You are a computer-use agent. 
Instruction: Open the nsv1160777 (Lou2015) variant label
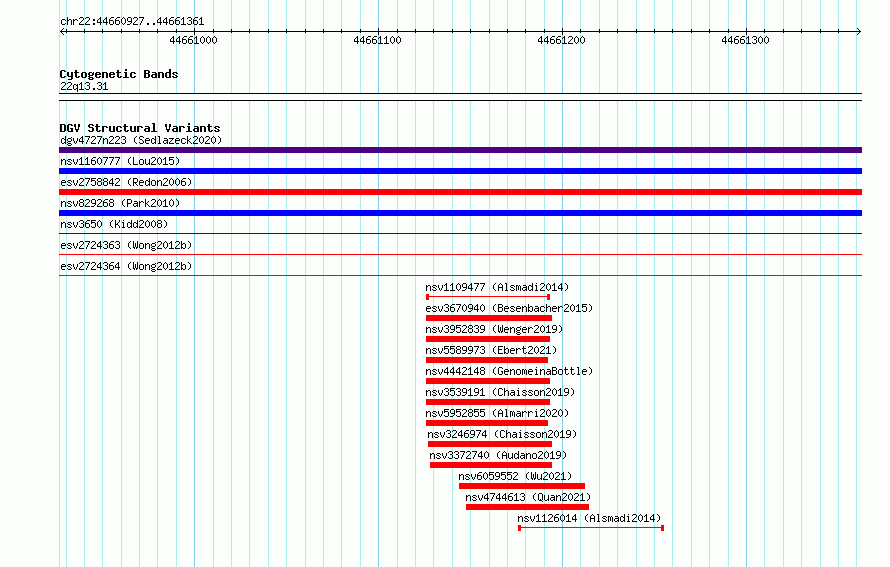pyautogui.click(x=120, y=161)
